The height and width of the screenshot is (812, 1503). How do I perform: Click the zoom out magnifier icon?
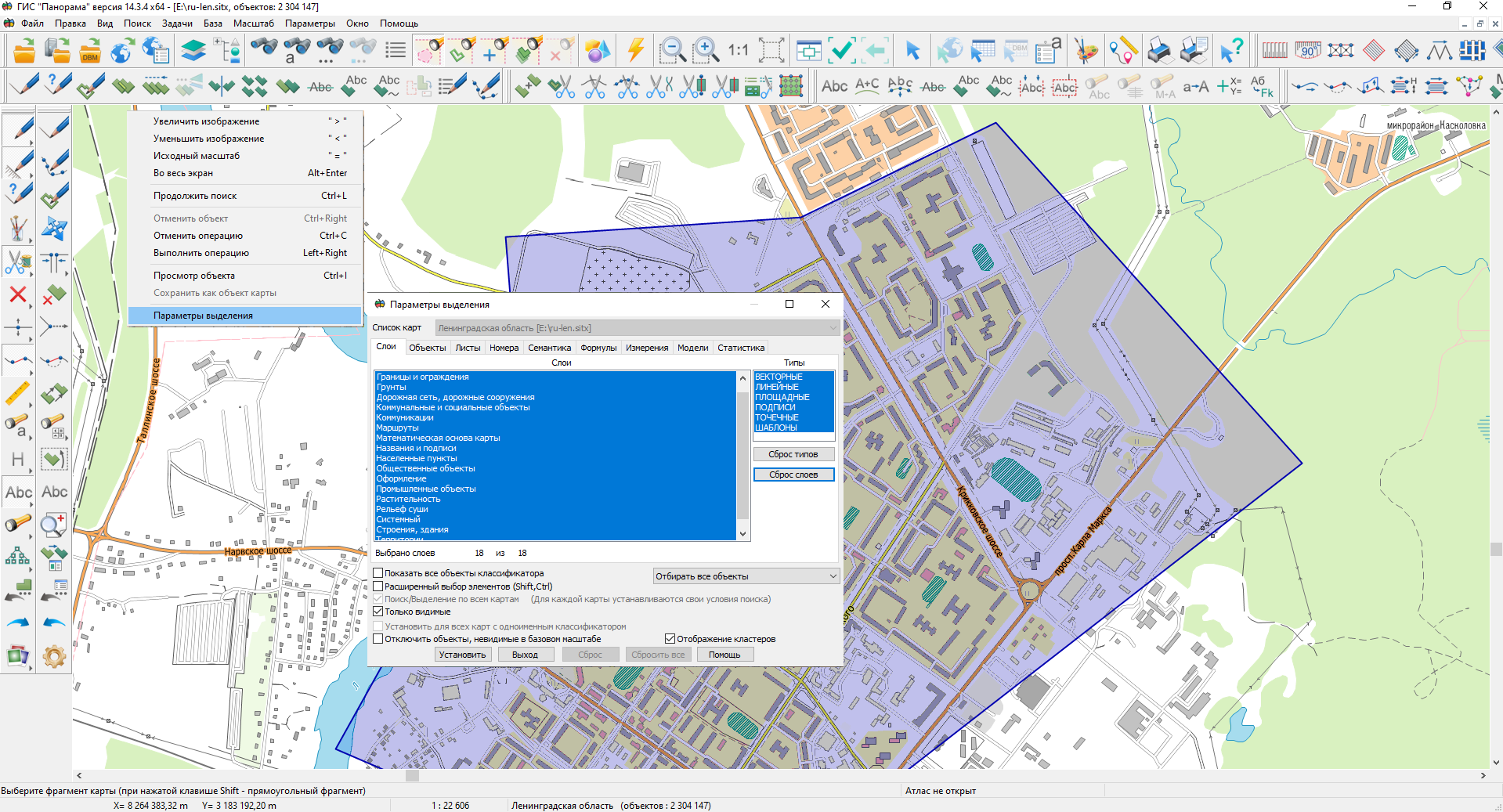pos(672,51)
